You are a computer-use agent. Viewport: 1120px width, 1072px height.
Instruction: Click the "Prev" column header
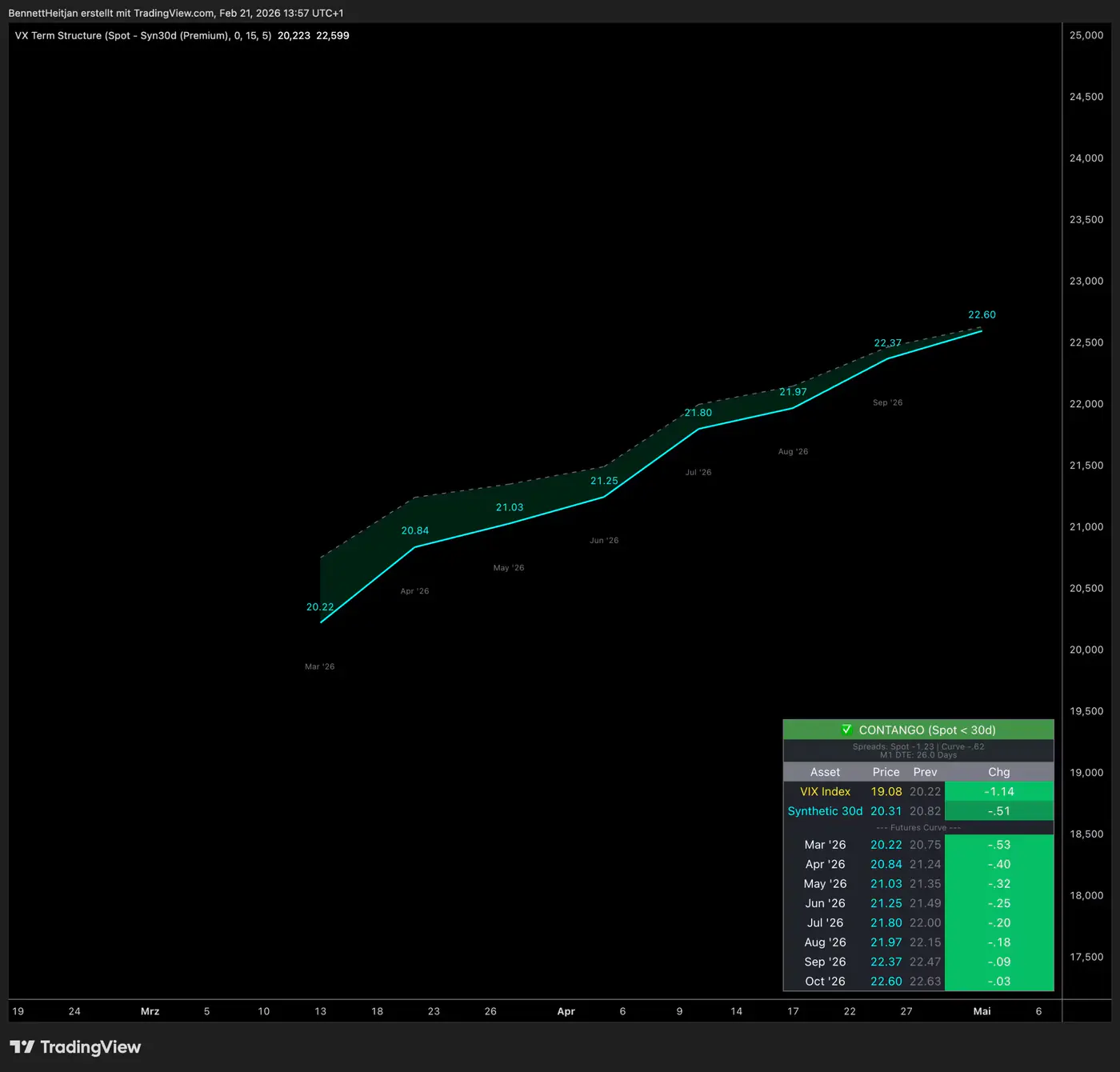[925, 772]
